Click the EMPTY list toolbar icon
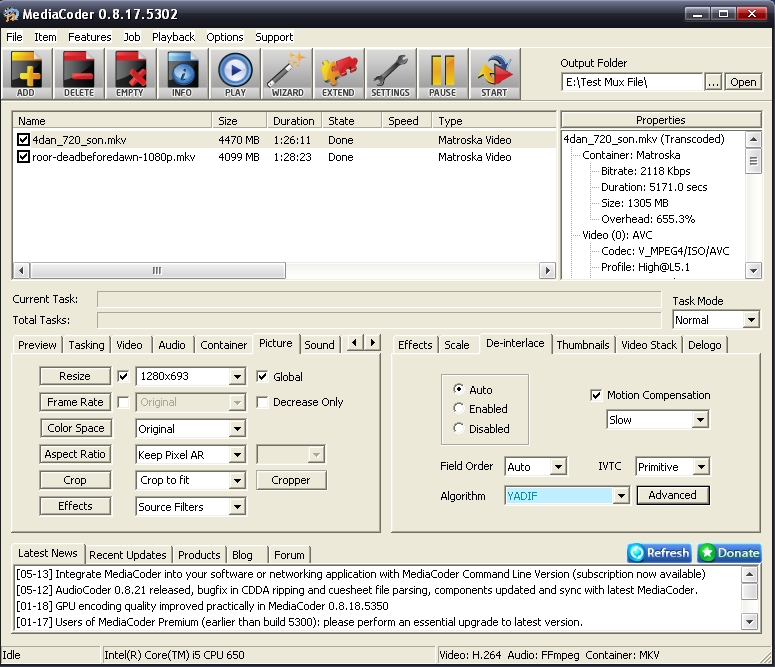The height and width of the screenshot is (667, 775). coord(130,74)
